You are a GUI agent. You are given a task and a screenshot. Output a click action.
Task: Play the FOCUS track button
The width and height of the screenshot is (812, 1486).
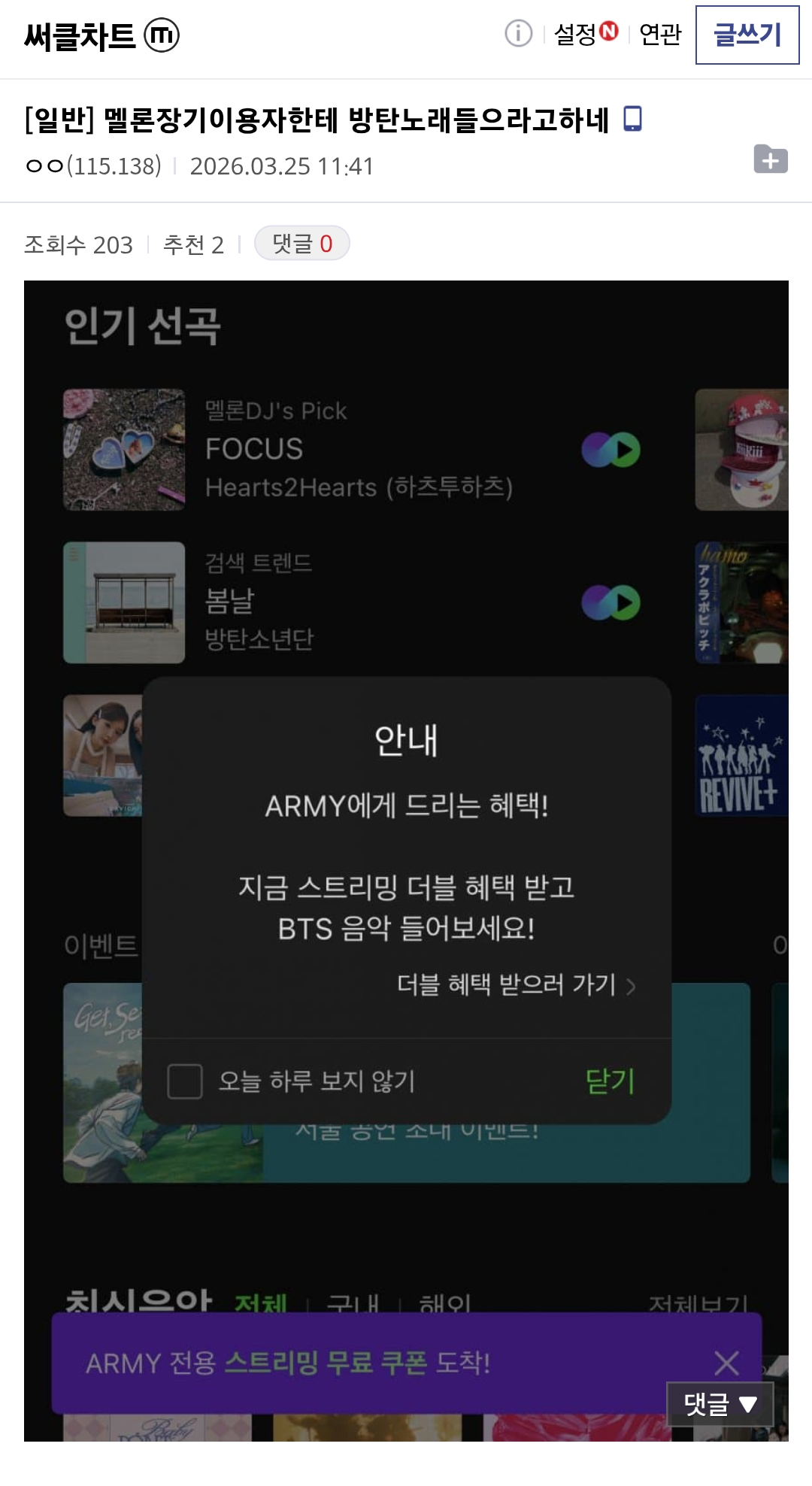[x=611, y=450]
